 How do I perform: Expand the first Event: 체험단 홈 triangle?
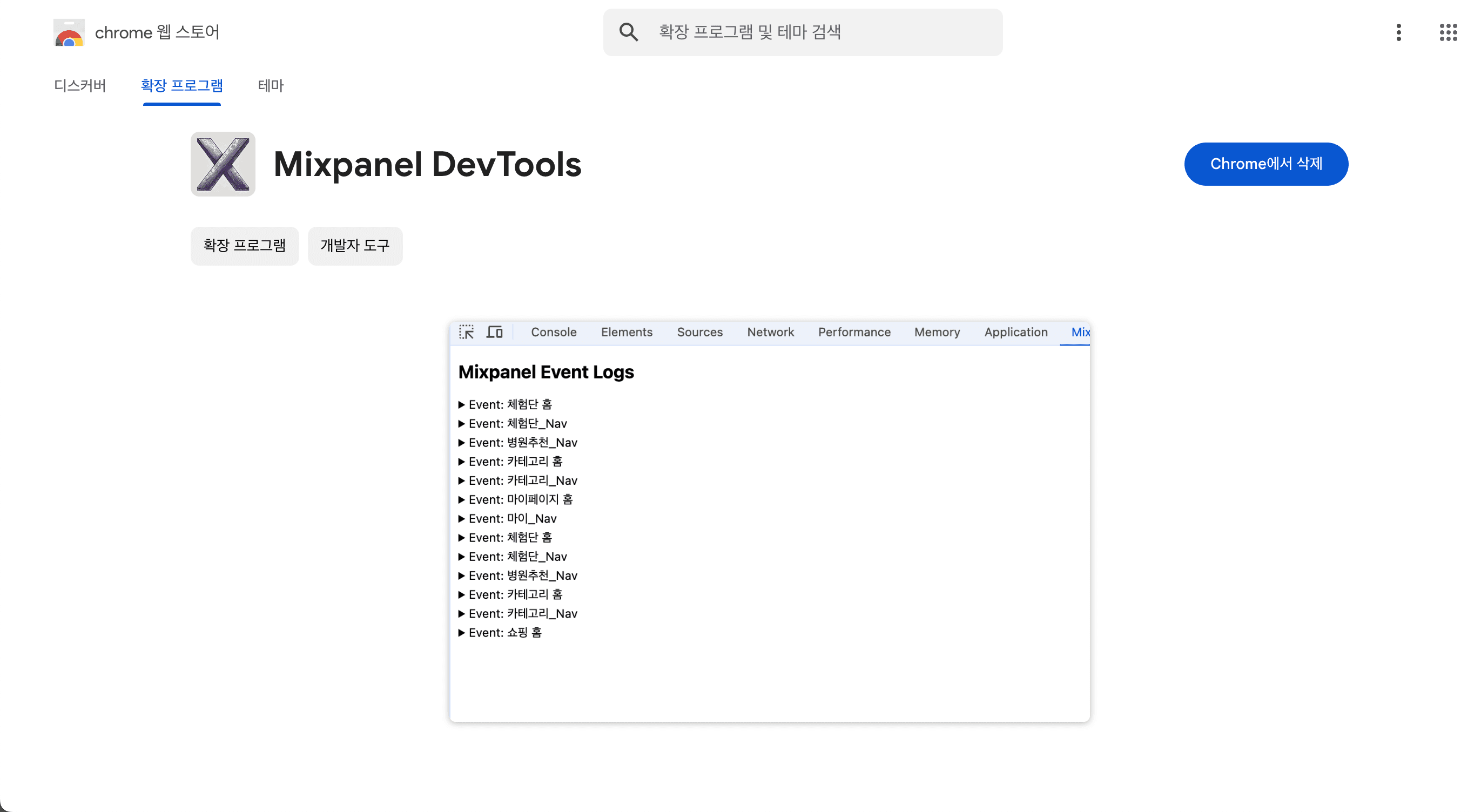461,404
